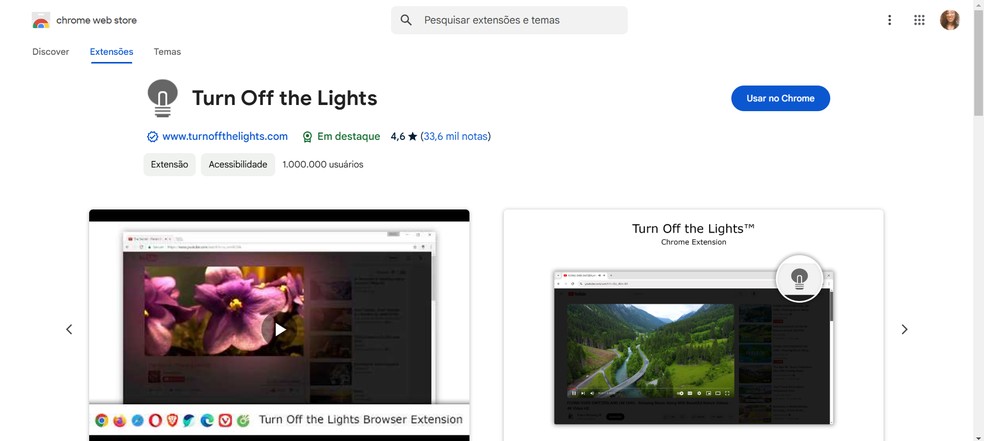Click the 4,6 star rating text
Screen dimensions: 984x441
(404, 136)
